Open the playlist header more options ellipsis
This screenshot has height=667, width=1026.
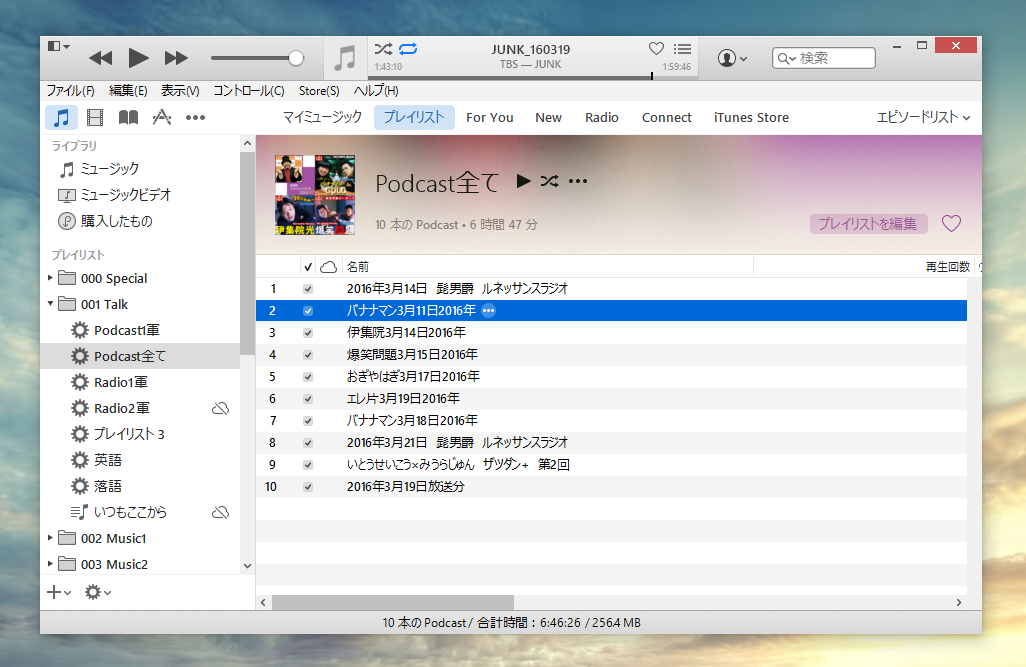[x=578, y=181]
